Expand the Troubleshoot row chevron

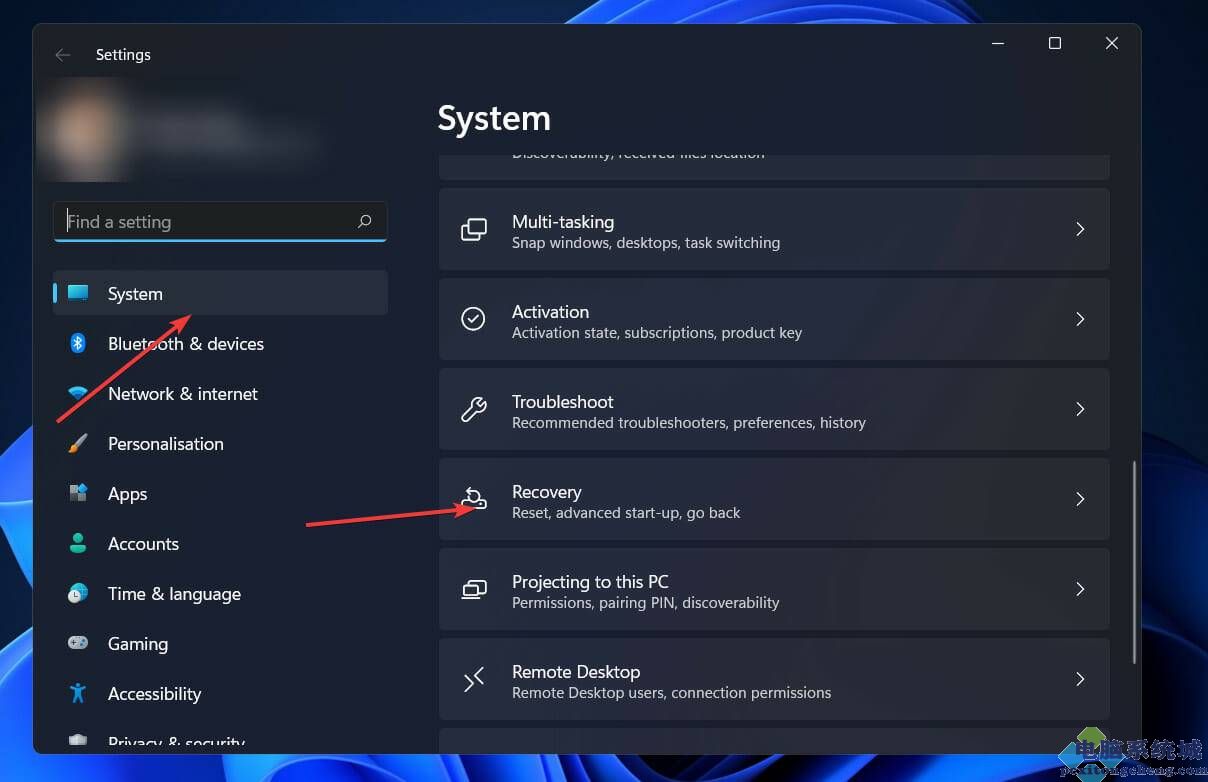(x=1080, y=409)
